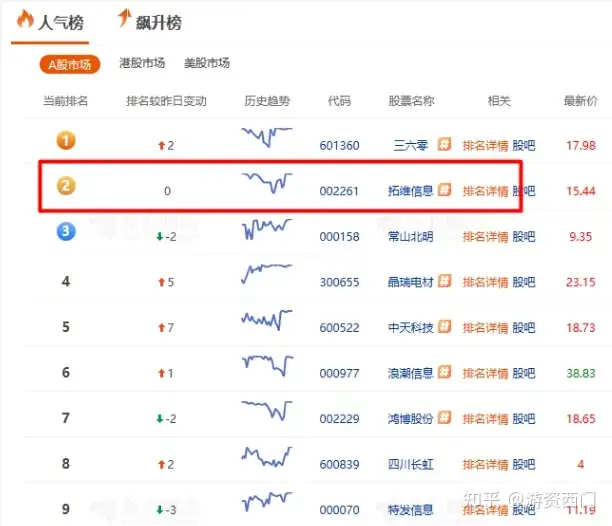Open 股吧 for 中天科技

pos(524,327)
